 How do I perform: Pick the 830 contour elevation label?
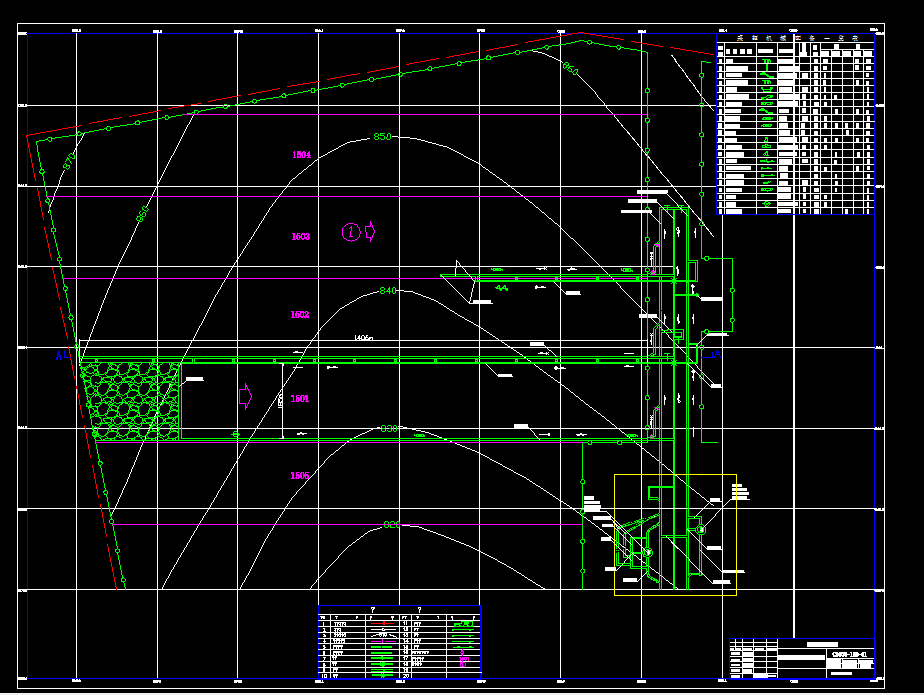point(389,429)
